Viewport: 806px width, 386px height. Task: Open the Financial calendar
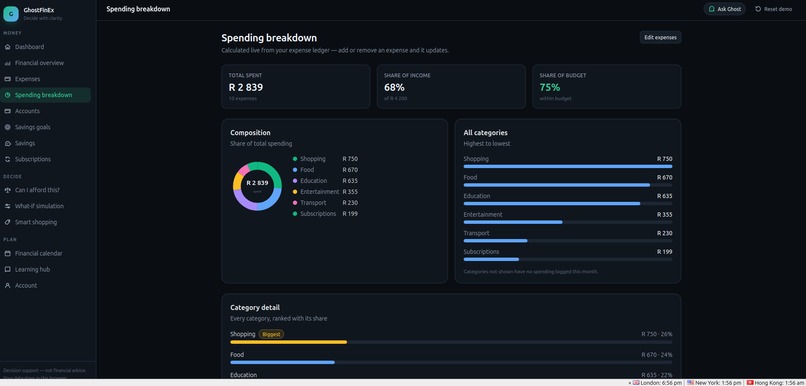pyautogui.click(x=46, y=253)
